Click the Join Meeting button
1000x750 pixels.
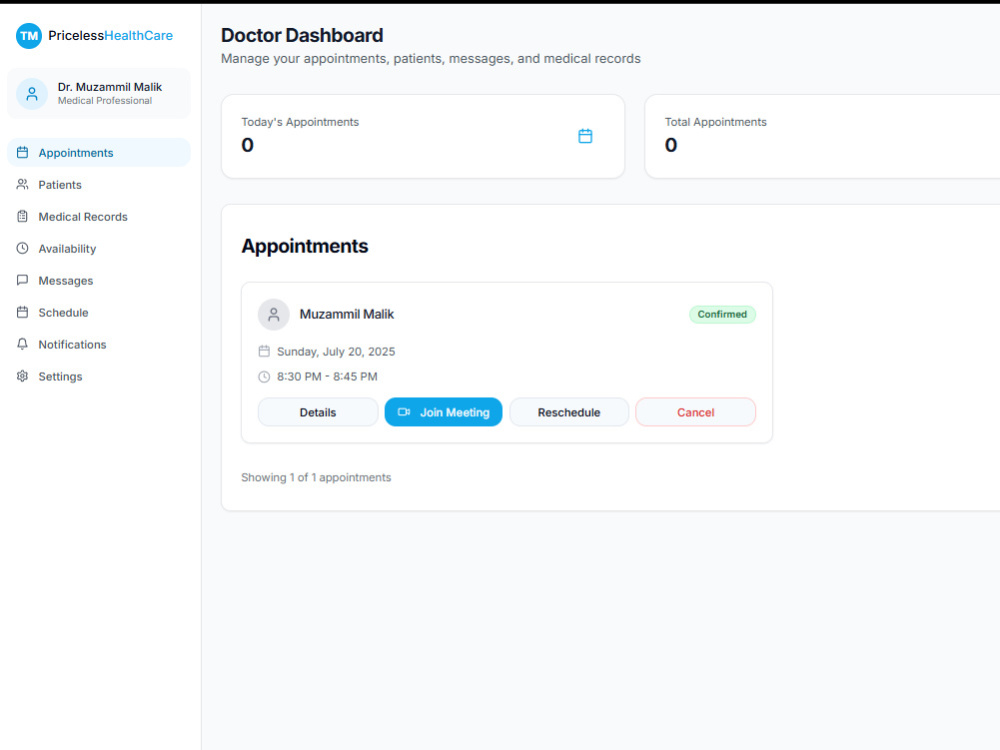443,412
